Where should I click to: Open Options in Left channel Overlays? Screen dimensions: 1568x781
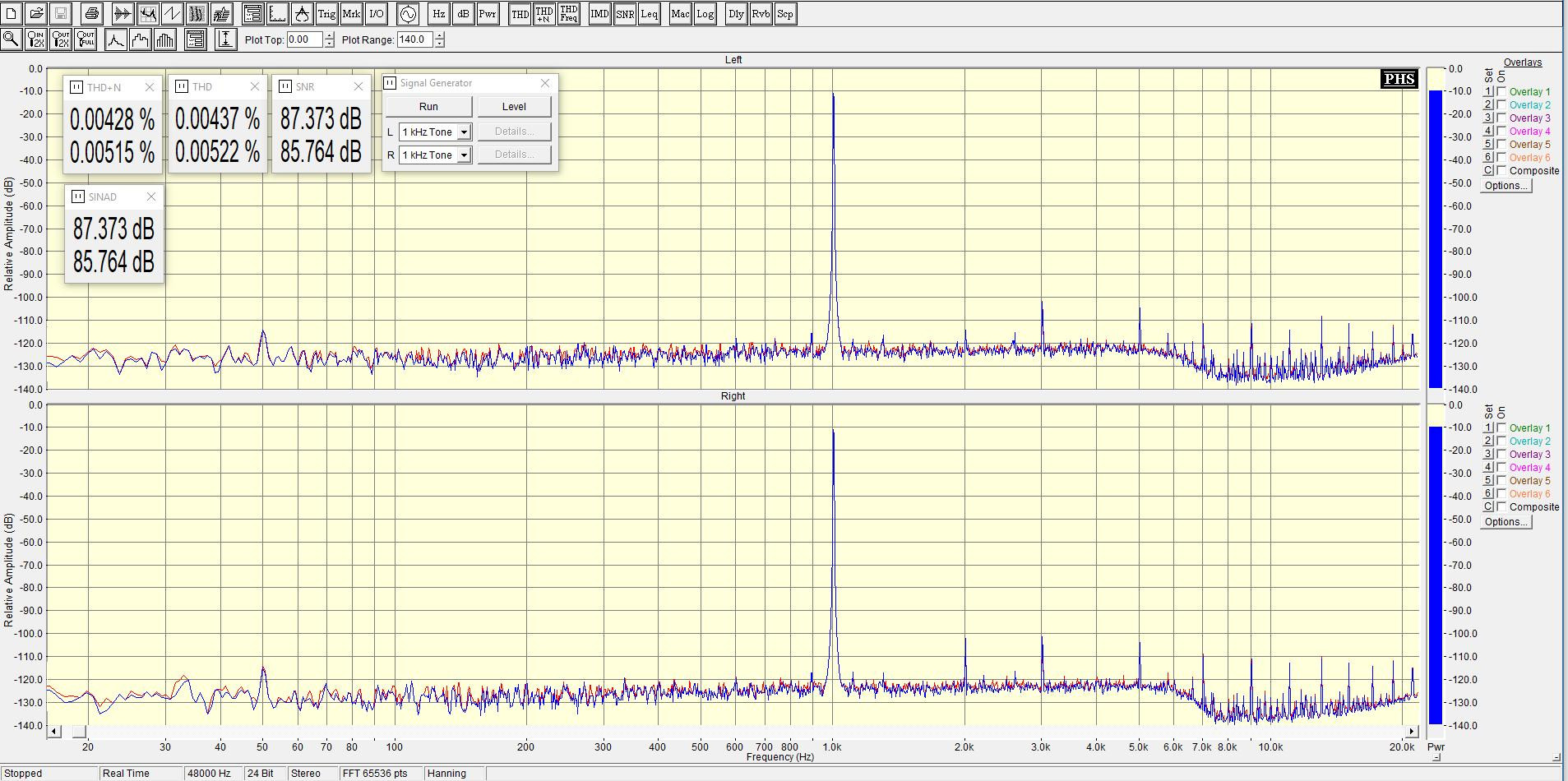tap(1506, 186)
